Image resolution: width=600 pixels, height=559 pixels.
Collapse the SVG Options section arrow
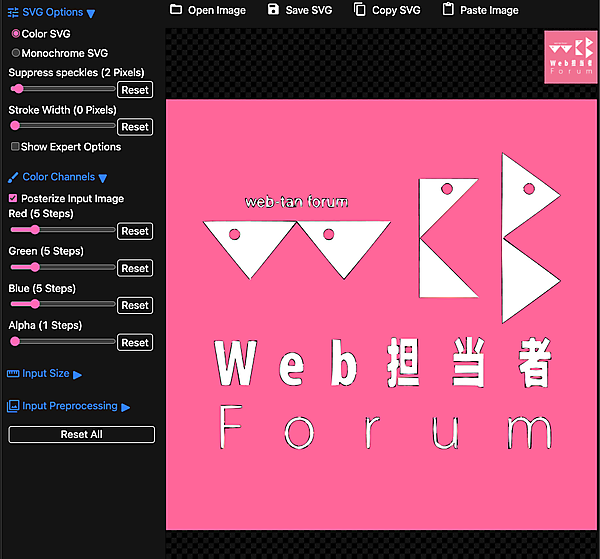(91, 14)
